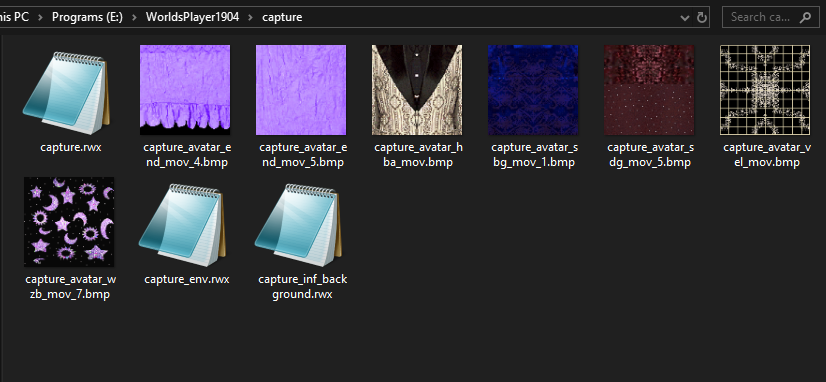
Task: Click the search magnifier icon
Action: point(805,17)
